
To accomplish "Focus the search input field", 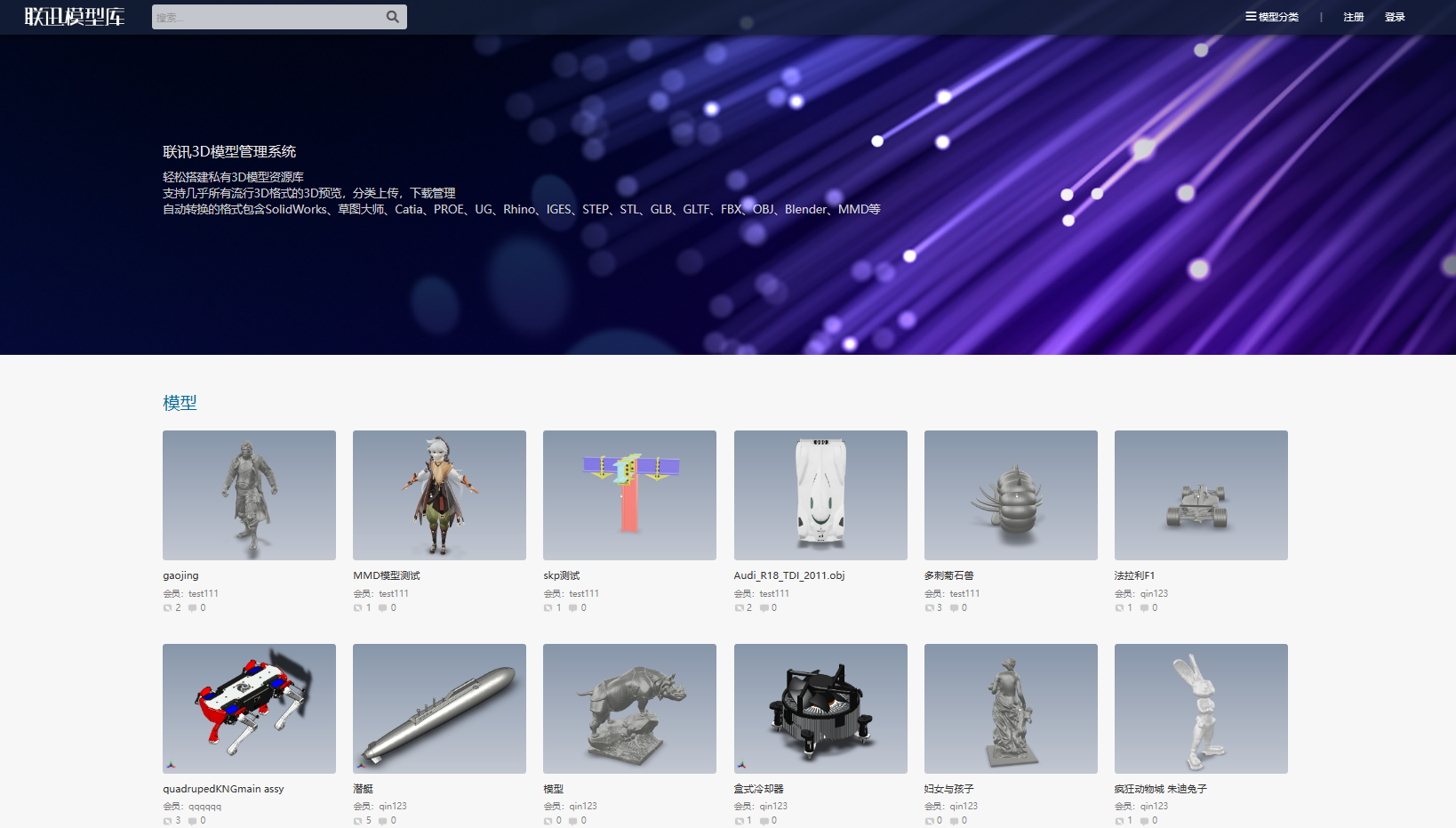I will tap(267, 17).
